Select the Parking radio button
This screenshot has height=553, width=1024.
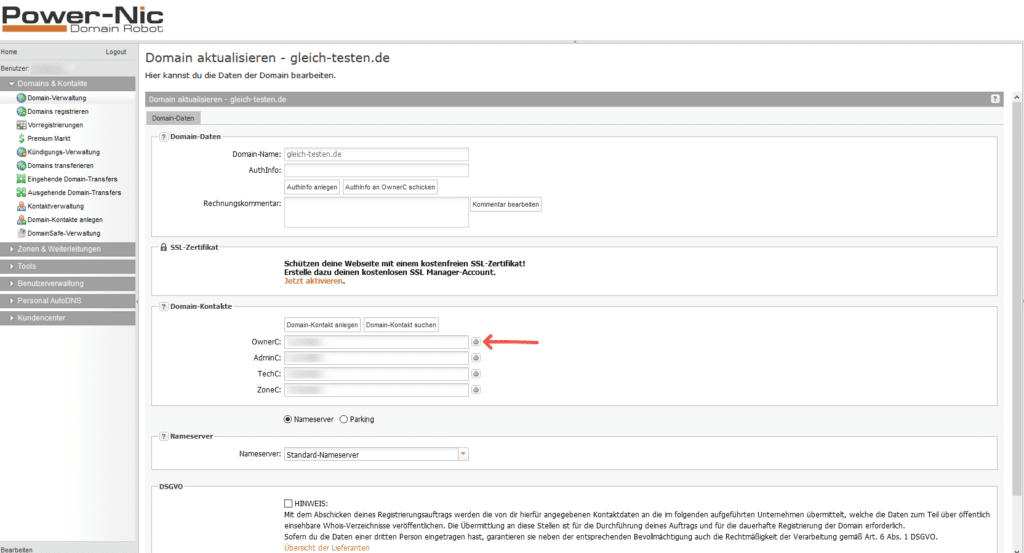(345, 419)
